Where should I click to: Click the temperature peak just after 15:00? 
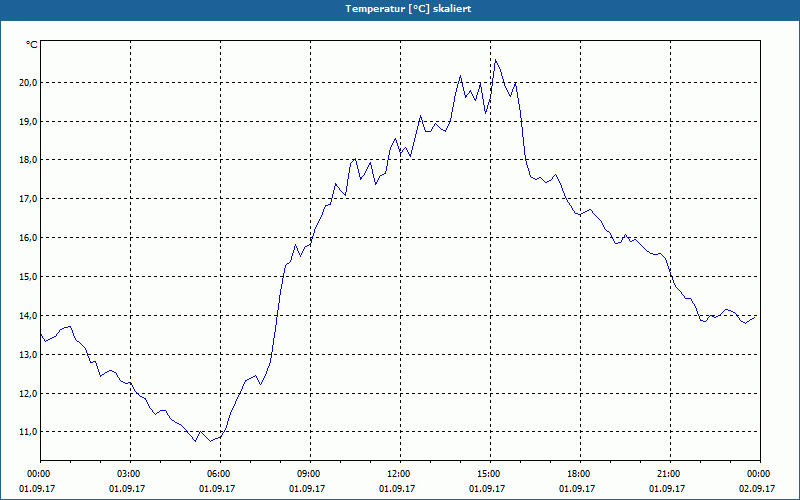[x=495, y=60]
